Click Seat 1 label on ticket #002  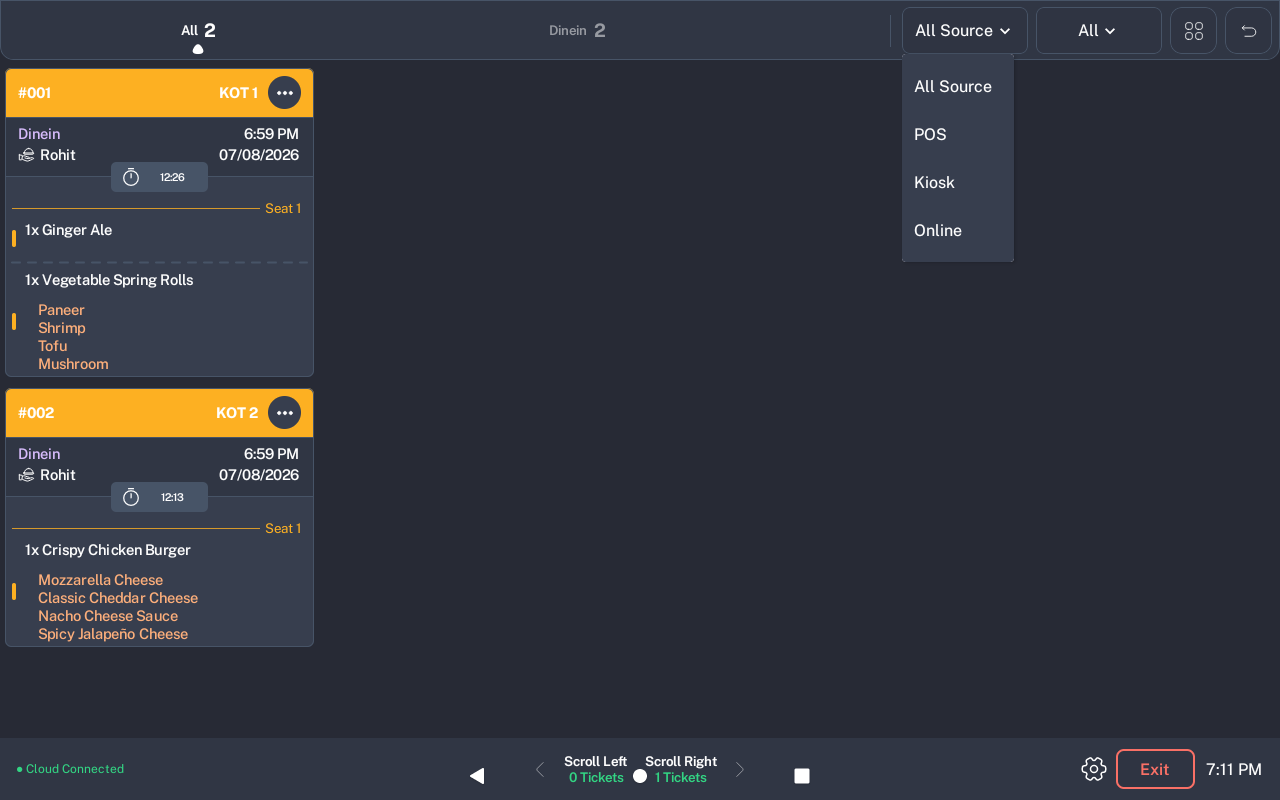tap(283, 529)
